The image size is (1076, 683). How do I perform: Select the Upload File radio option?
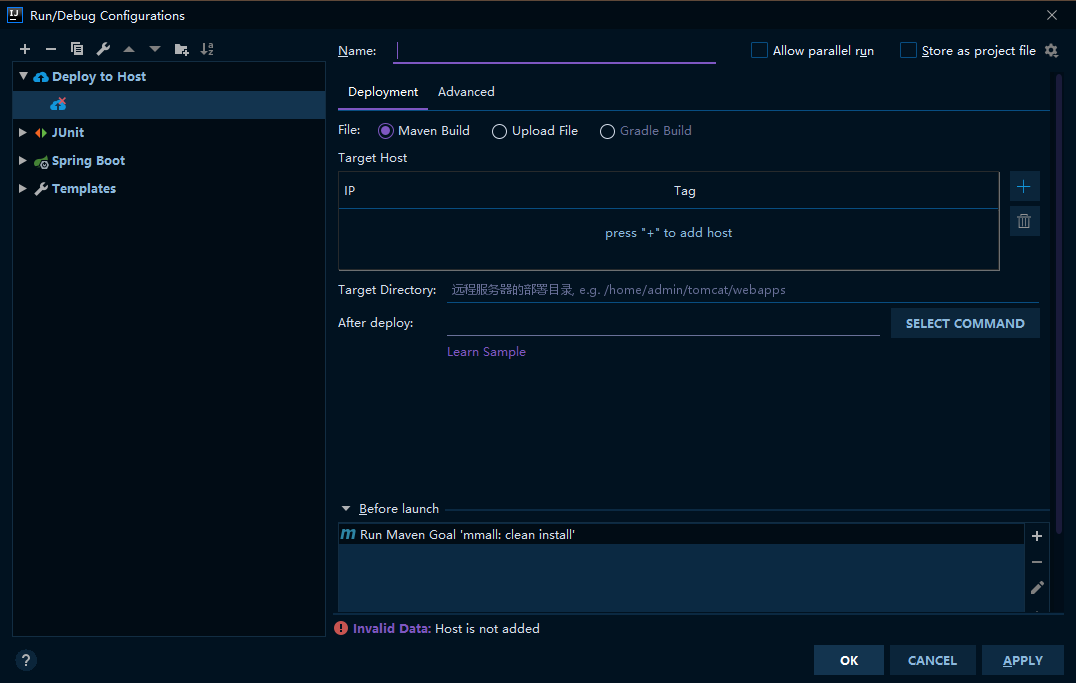pyautogui.click(x=499, y=131)
